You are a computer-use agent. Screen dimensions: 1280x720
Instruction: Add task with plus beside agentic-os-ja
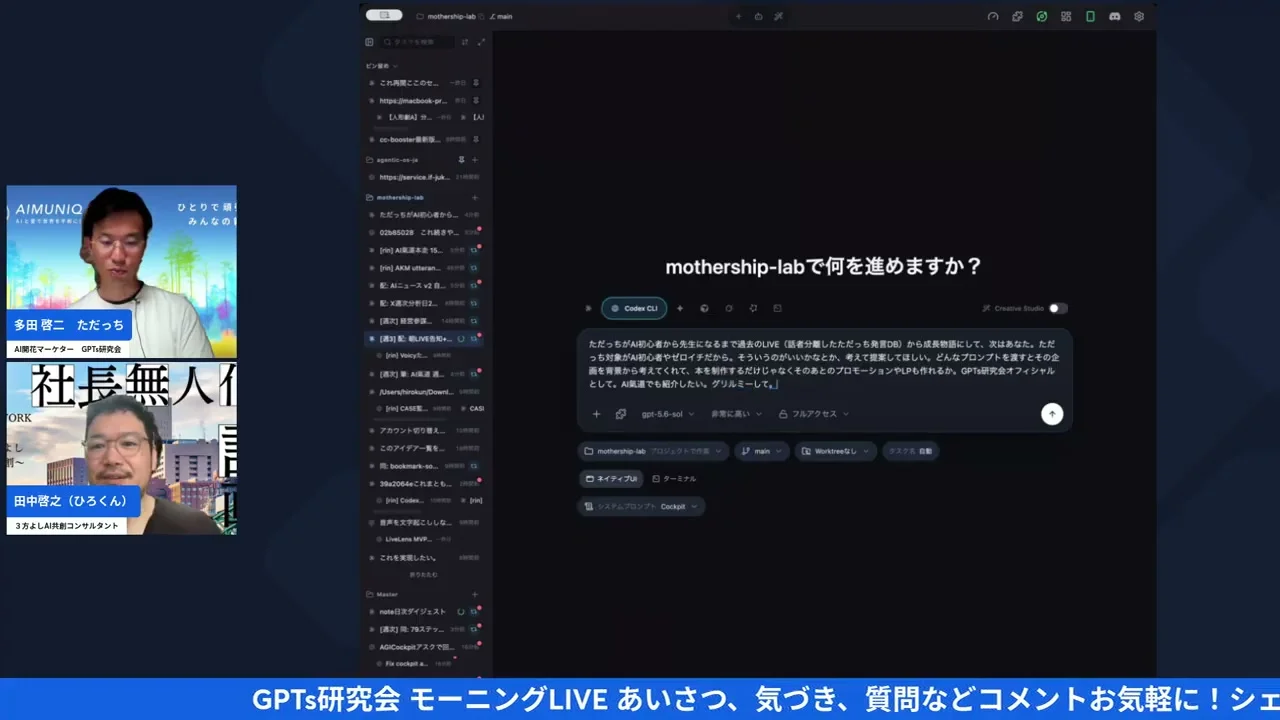tap(475, 160)
